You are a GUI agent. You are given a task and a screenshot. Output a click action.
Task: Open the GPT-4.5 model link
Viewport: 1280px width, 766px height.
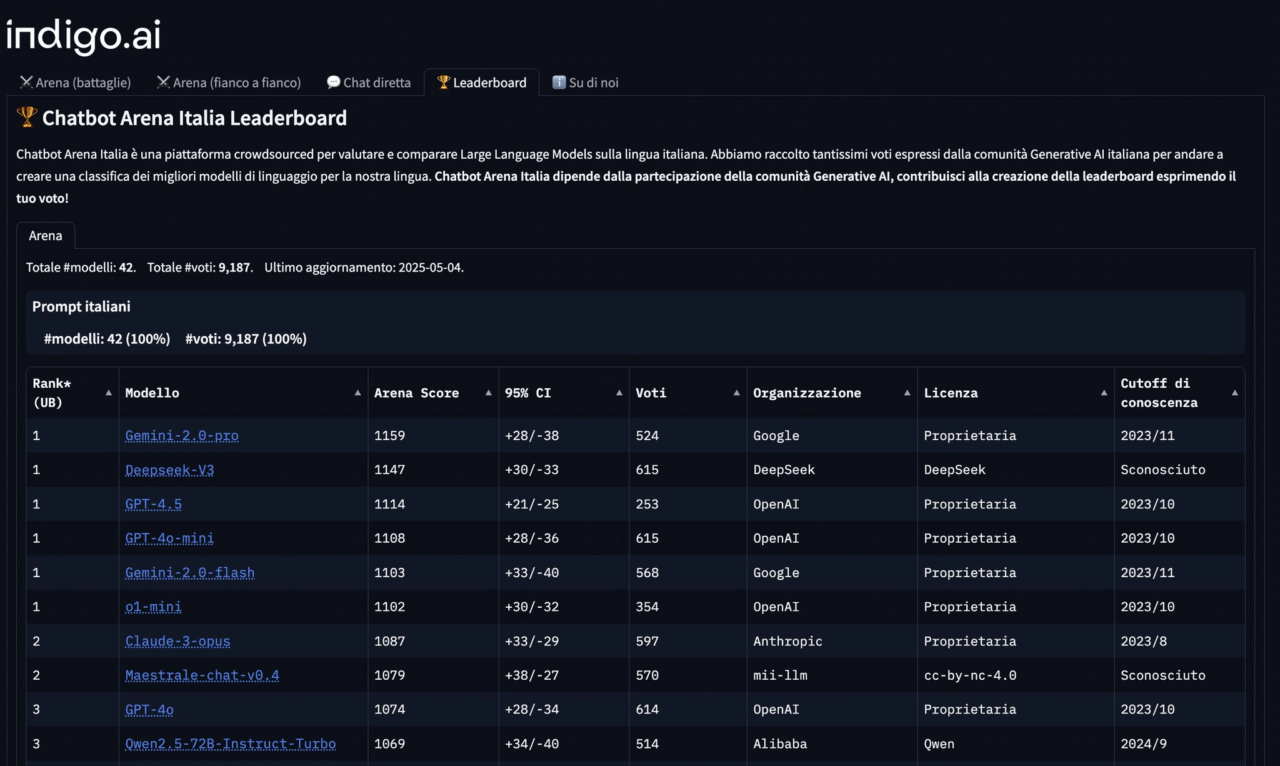tap(153, 504)
